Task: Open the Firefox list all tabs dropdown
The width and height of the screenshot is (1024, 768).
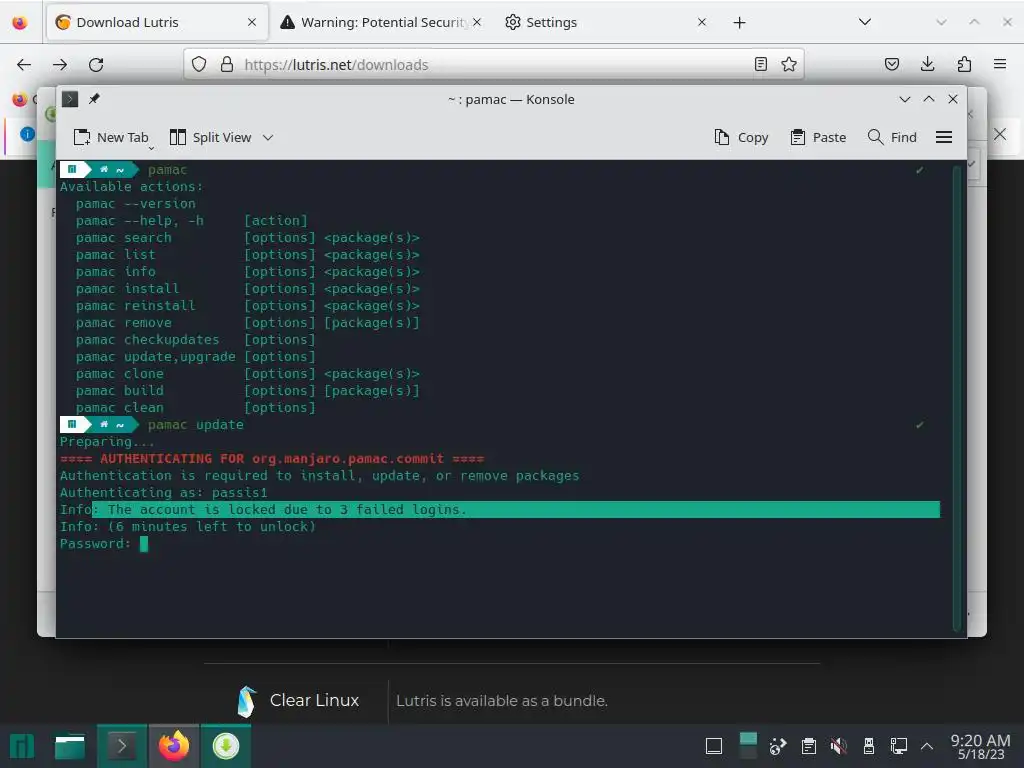Action: pyautogui.click(x=865, y=22)
